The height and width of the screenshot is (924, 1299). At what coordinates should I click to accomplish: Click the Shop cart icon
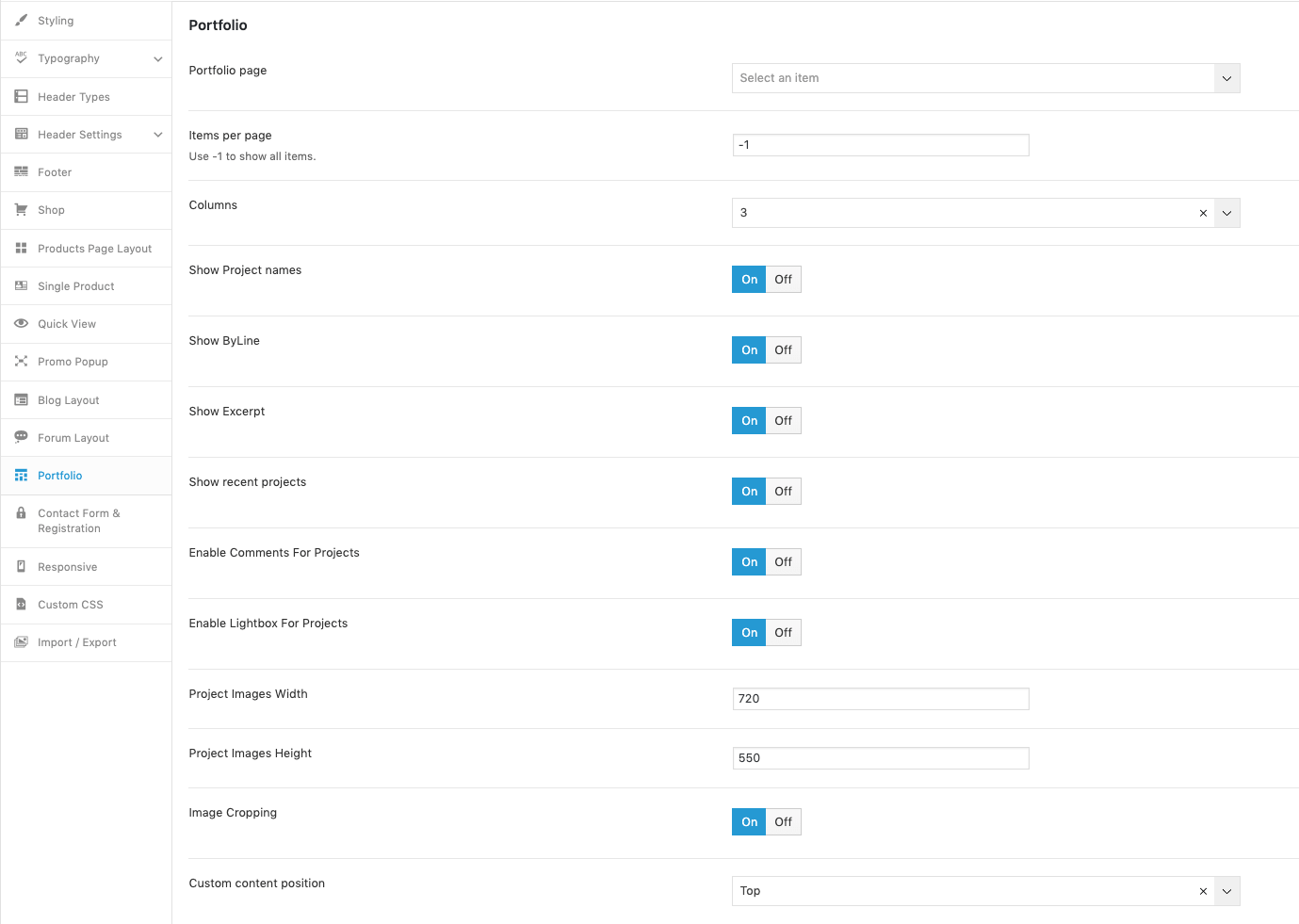click(x=21, y=210)
